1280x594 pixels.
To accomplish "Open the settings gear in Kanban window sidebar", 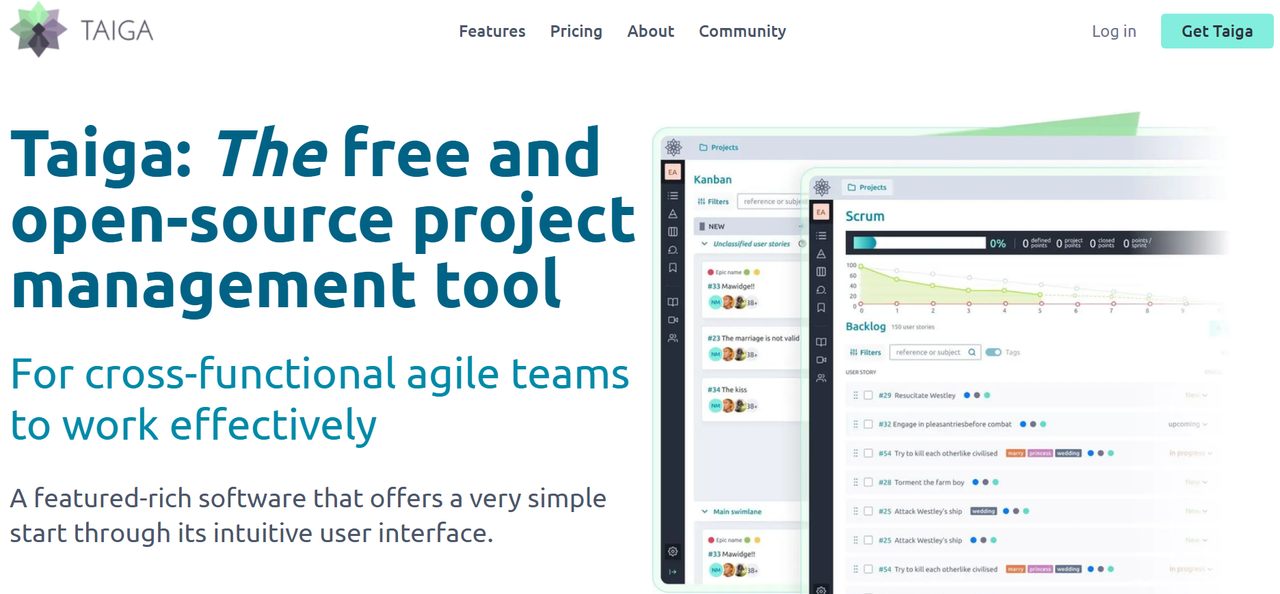I will pyautogui.click(x=673, y=552).
